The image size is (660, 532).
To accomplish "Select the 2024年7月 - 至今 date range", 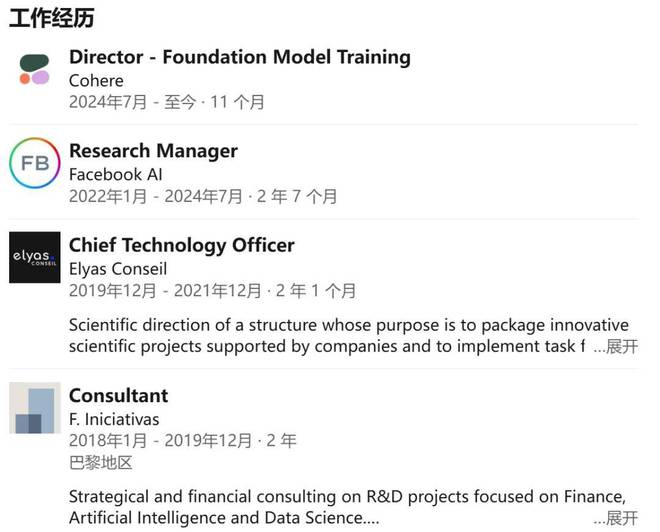I will tap(133, 102).
